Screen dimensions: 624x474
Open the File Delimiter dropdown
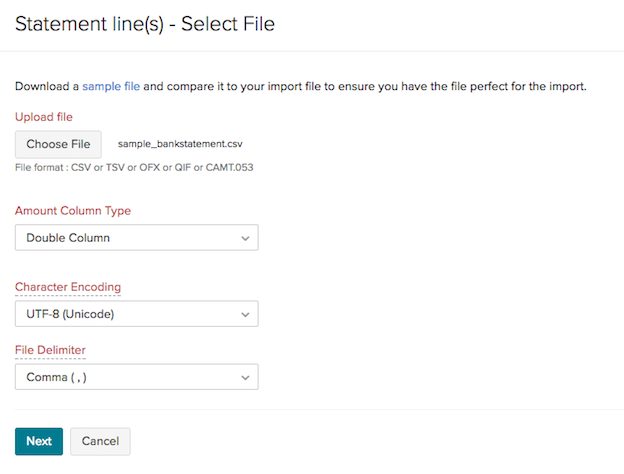click(136, 377)
